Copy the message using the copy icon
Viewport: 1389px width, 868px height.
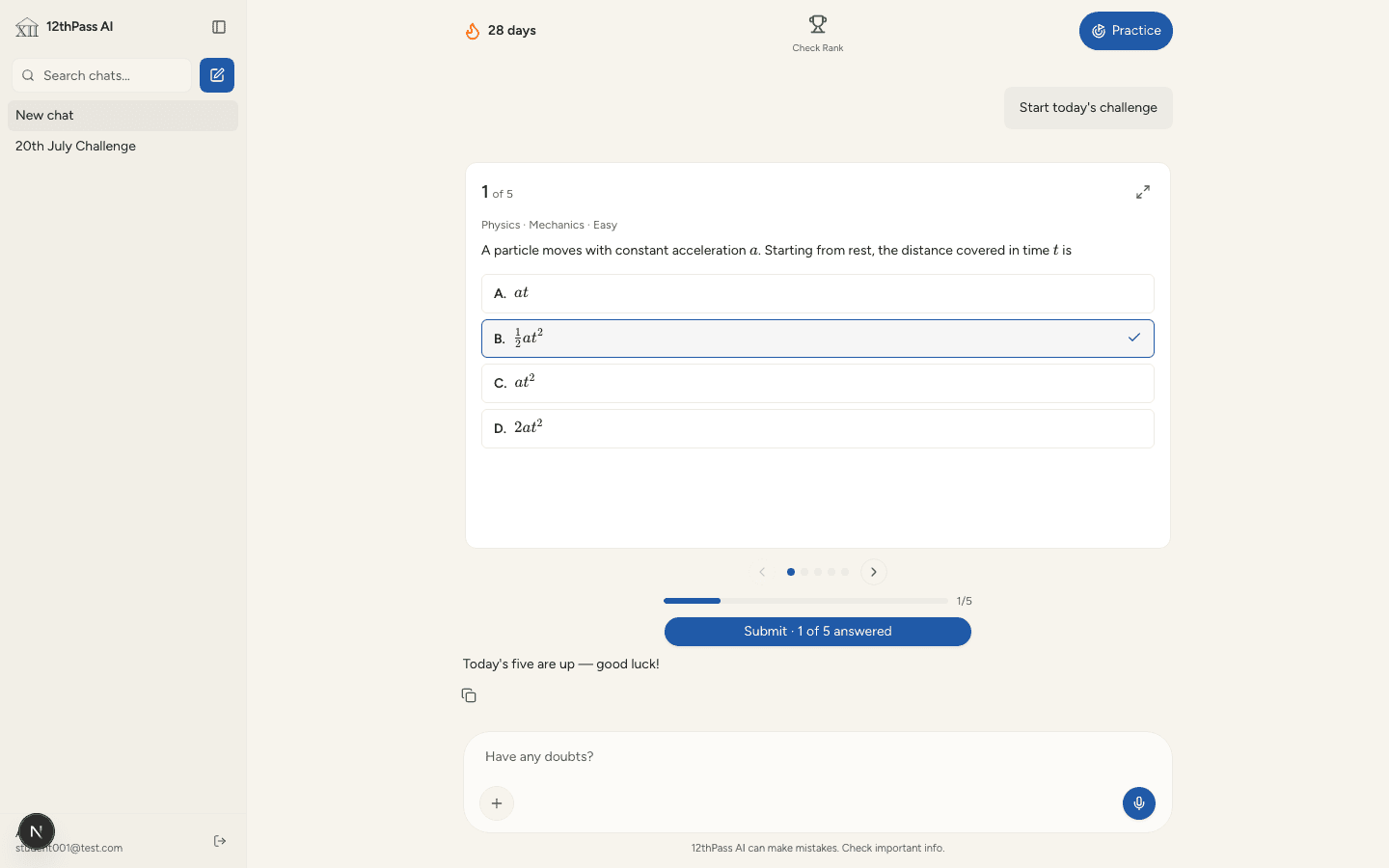(469, 695)
